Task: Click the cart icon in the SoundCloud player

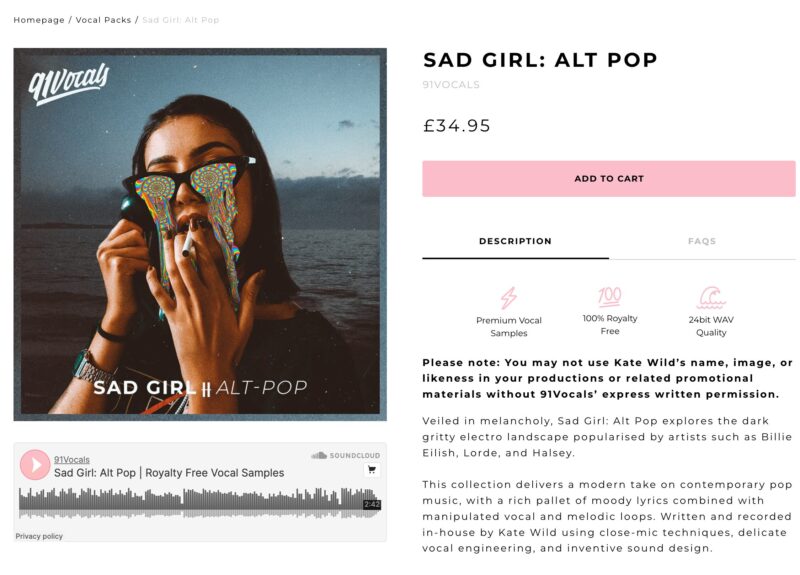Action: coord(372,470)
